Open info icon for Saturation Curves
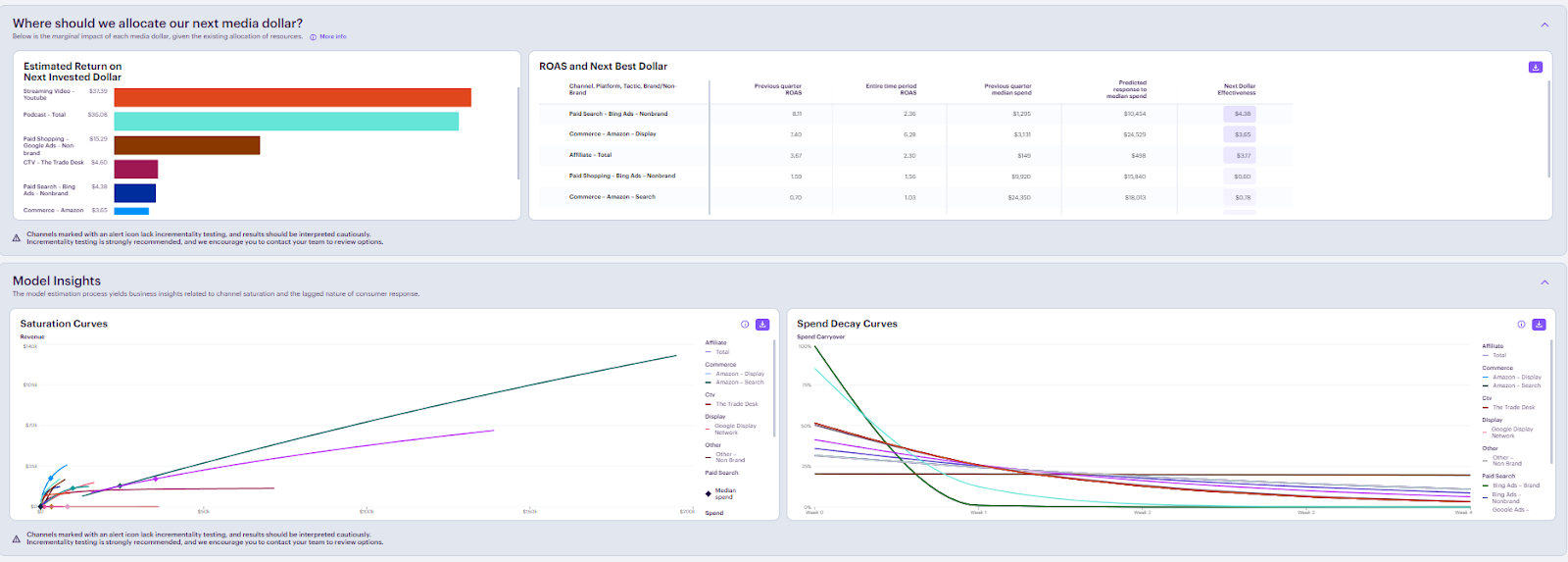1568x562 pixels. (x=745, y=325)
